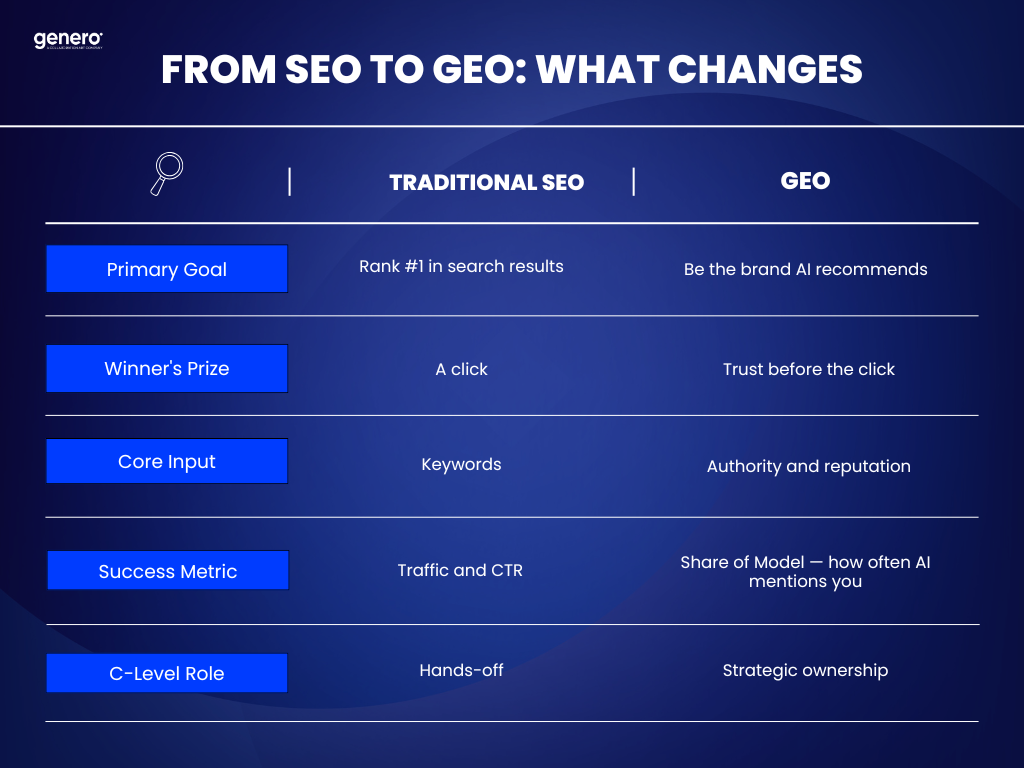Select the C-Level Role label
This screenshot has height=768, width=1024.
pos(167,673)
